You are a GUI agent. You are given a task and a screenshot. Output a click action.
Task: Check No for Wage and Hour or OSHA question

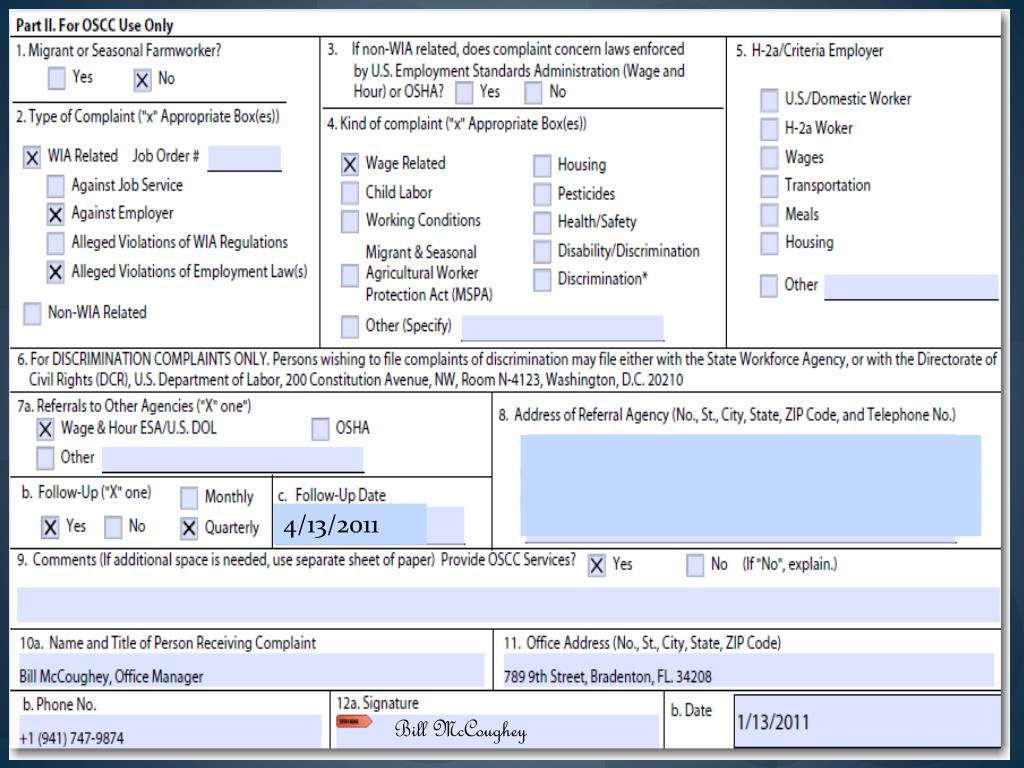[x=534, y=93]
